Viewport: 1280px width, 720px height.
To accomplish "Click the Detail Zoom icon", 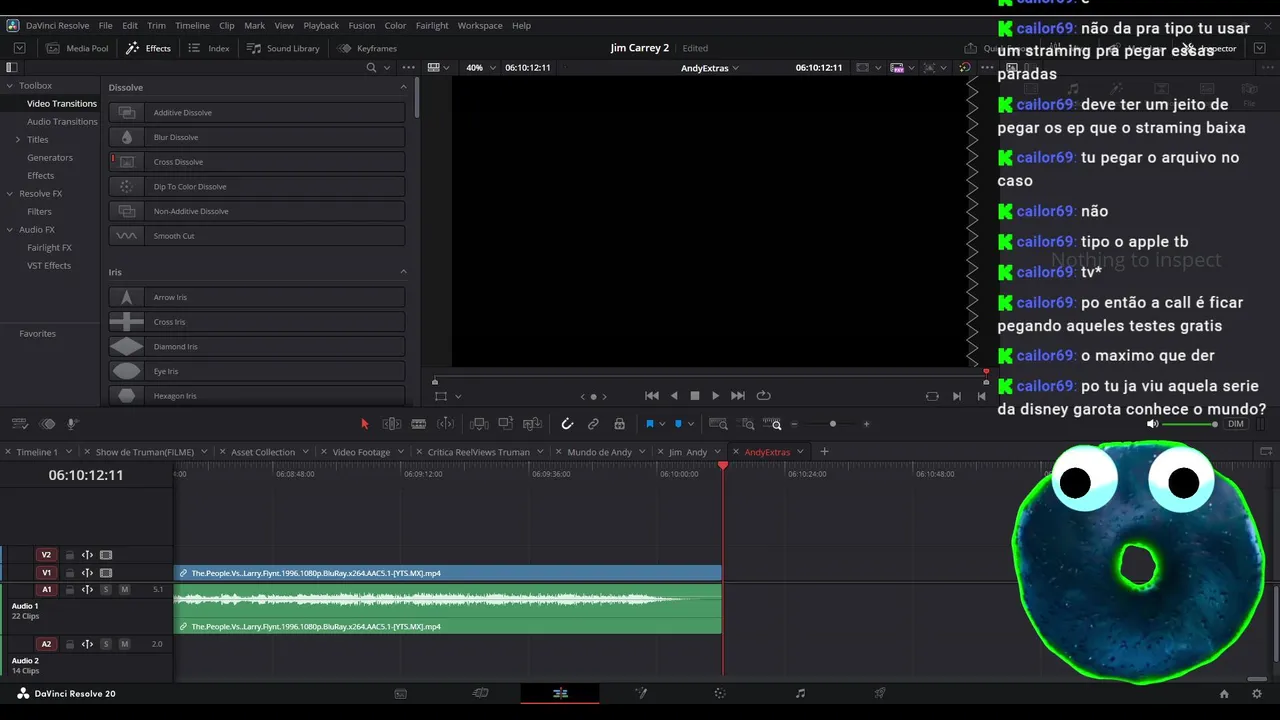I will tap(746, 424).
